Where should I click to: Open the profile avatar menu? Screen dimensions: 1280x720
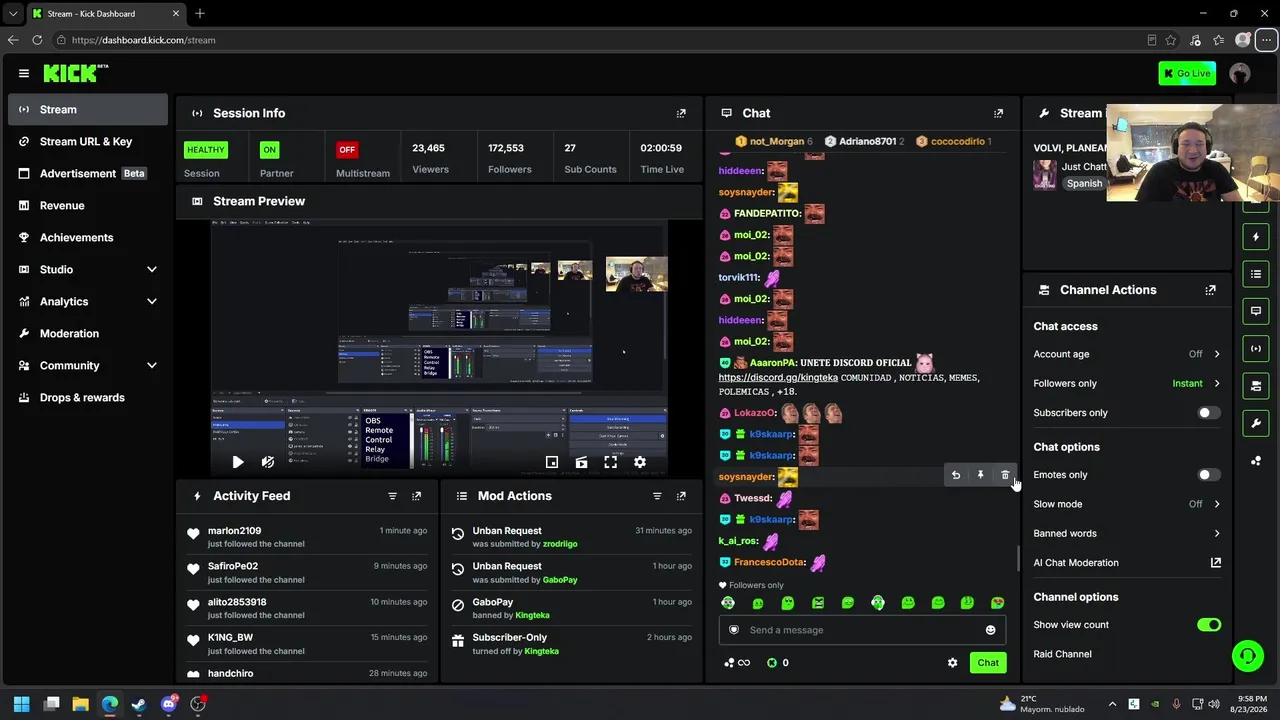point(1240,73)
